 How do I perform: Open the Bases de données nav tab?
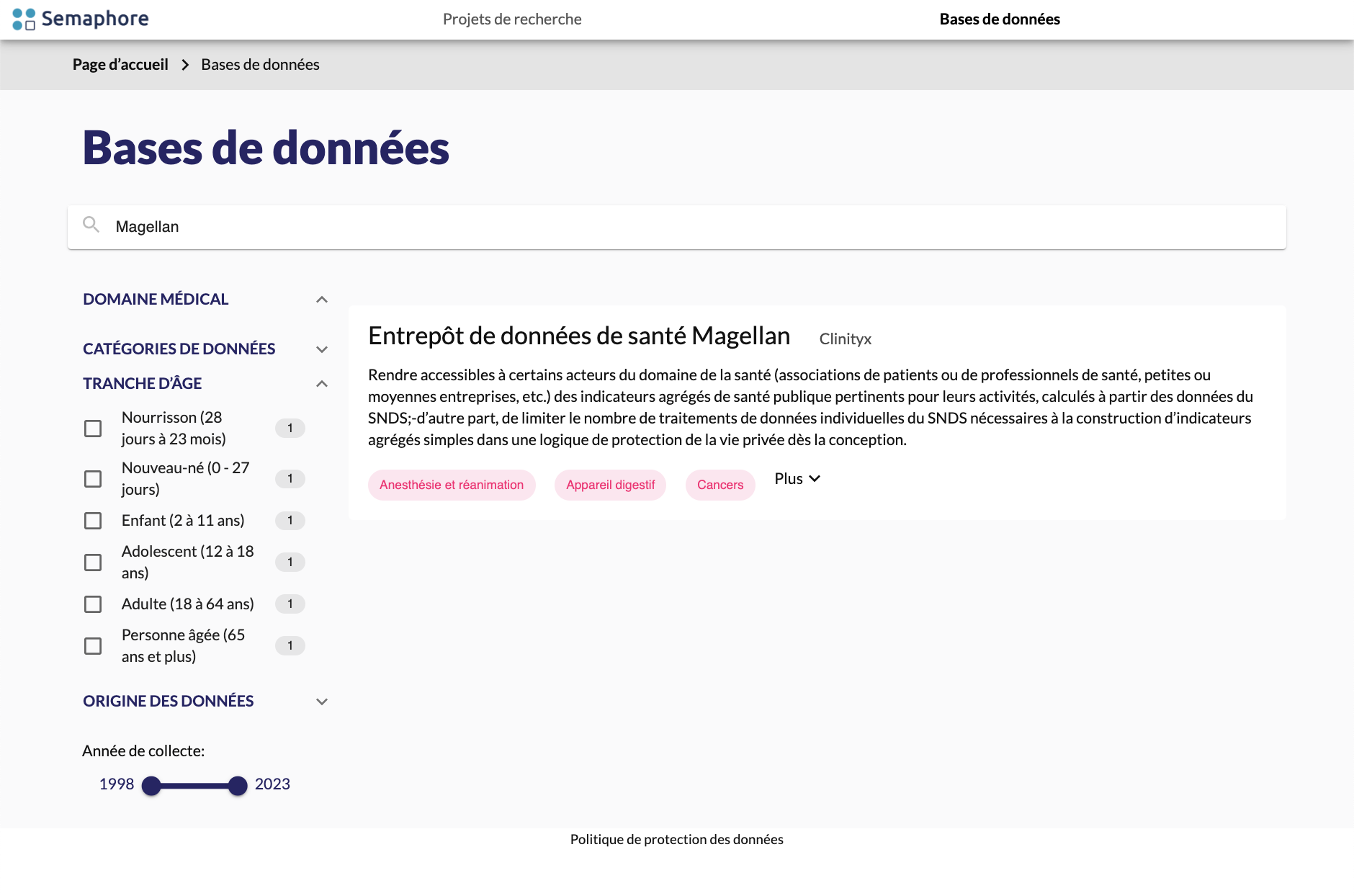tap(1000, 19)
